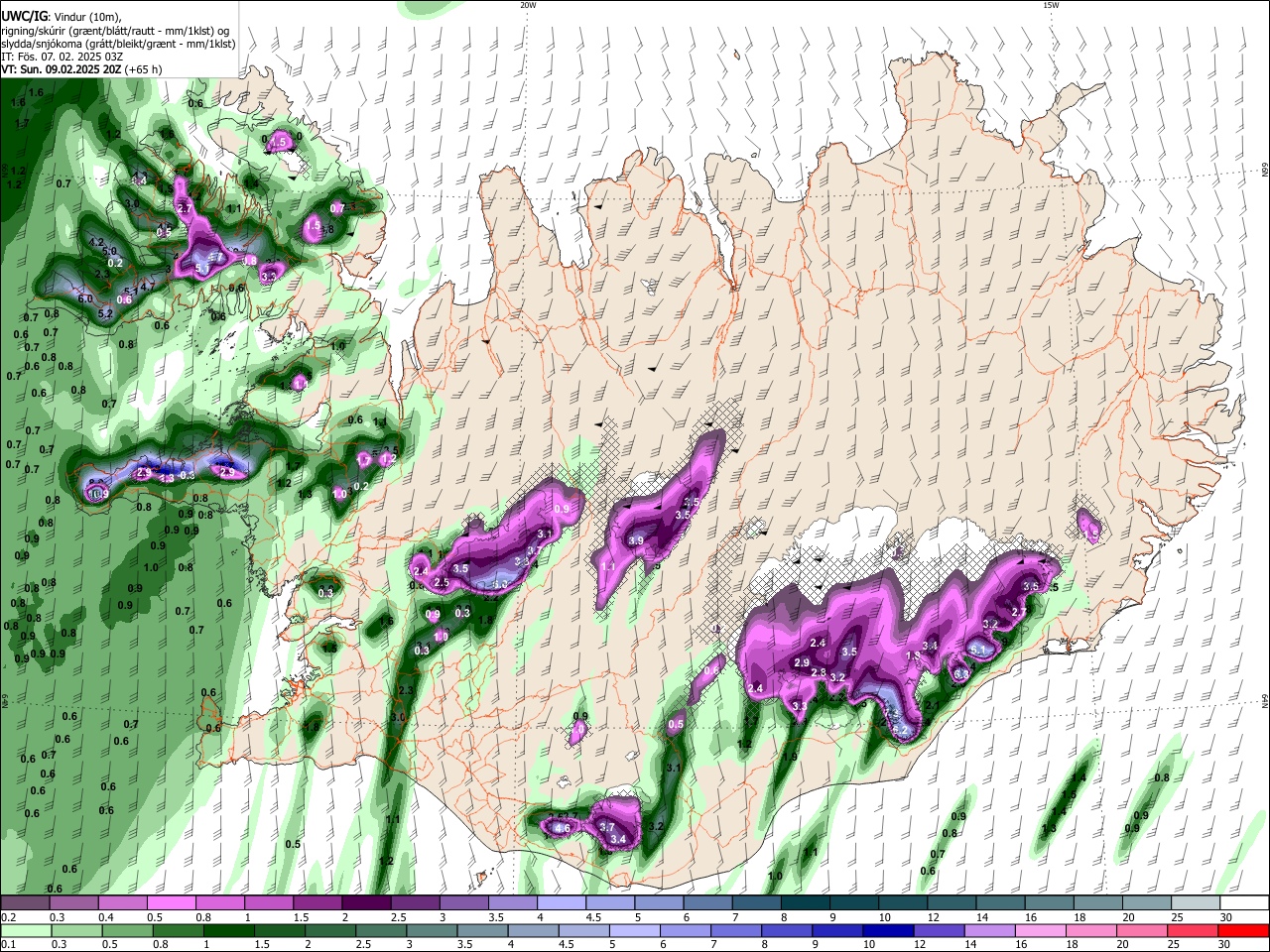
Task: Click the '6.0' precipitation value on the map
Action: (x=85, y=298)
